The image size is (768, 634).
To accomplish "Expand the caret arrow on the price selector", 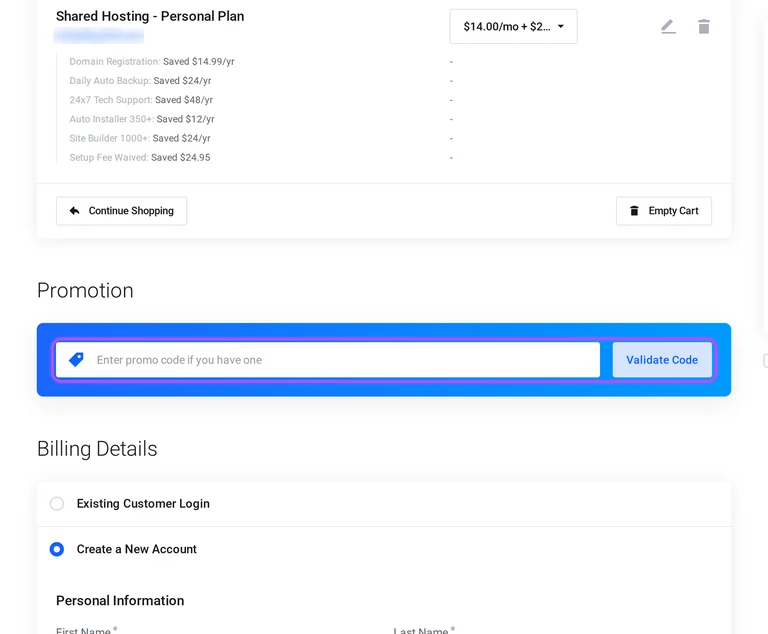I will click(561, 26).
